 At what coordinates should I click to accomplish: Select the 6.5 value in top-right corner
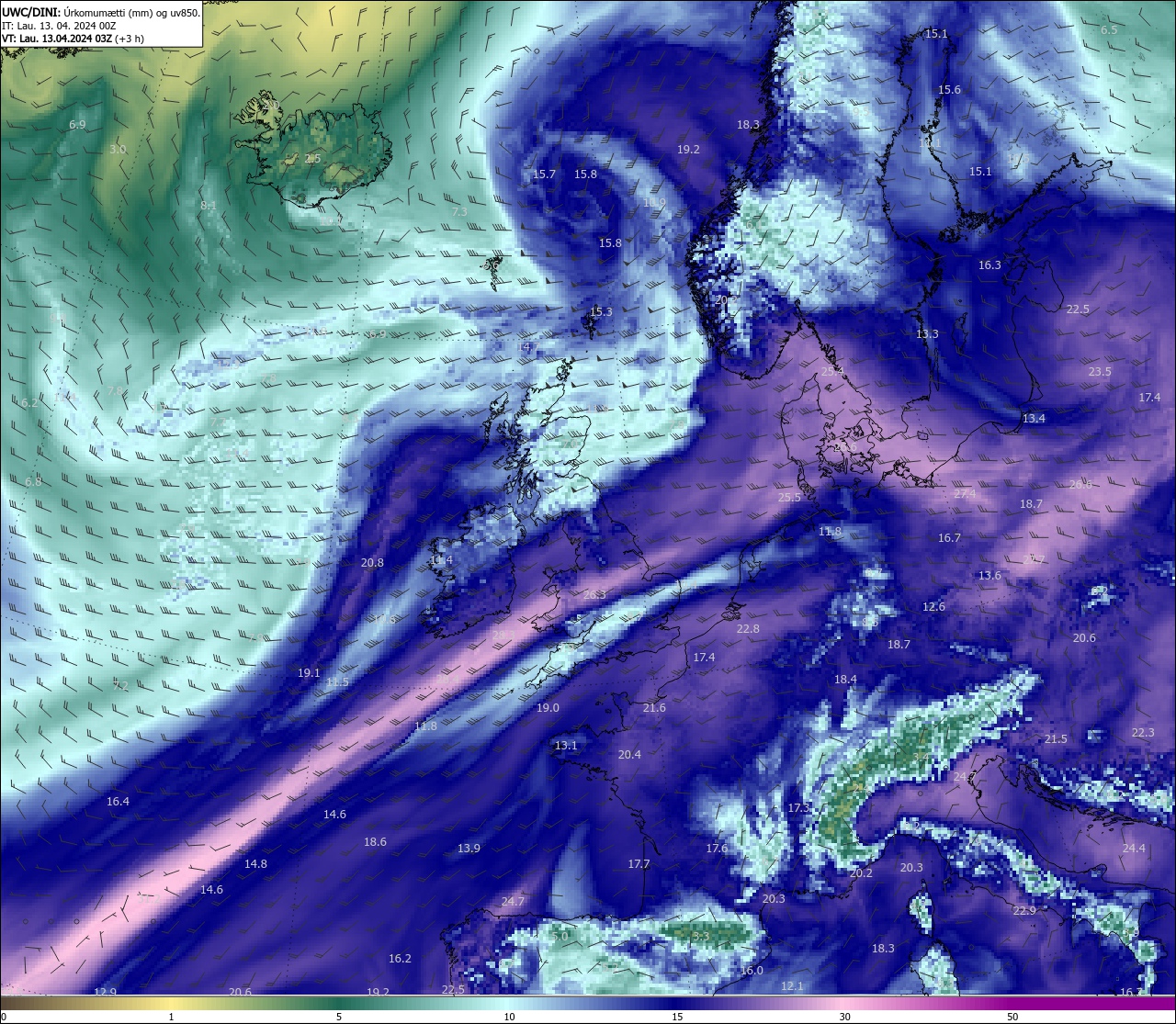coord(1109,30)
